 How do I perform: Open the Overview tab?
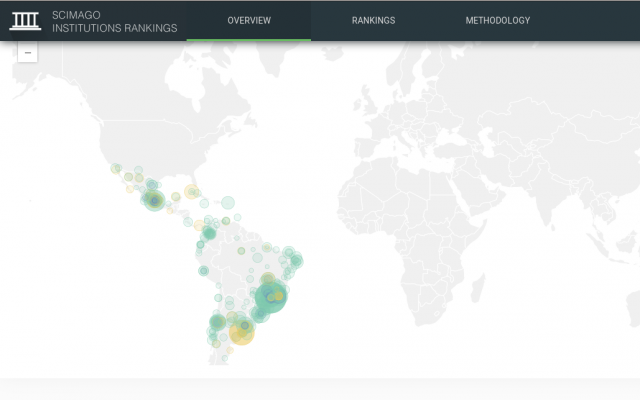point(249,20)
